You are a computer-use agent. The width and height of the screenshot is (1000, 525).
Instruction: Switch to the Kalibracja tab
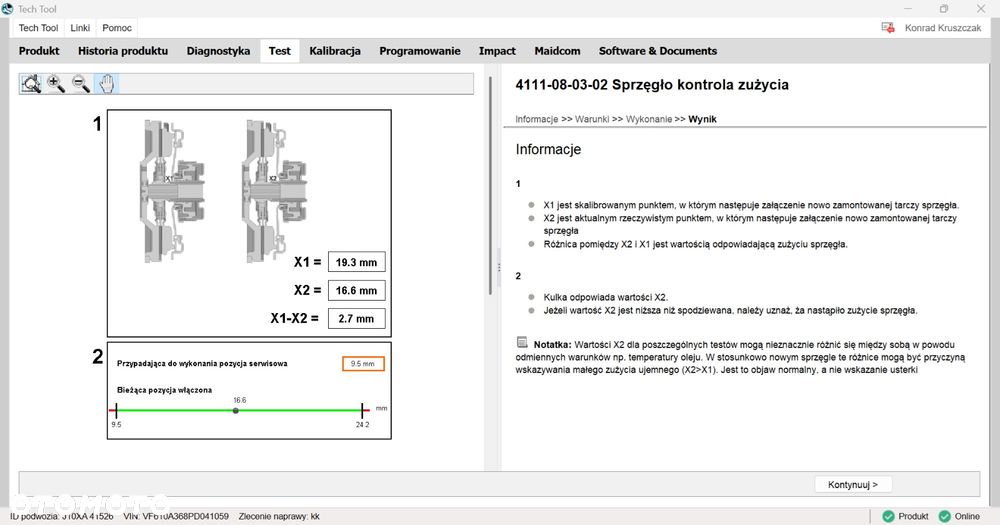[x=335, y=51]
